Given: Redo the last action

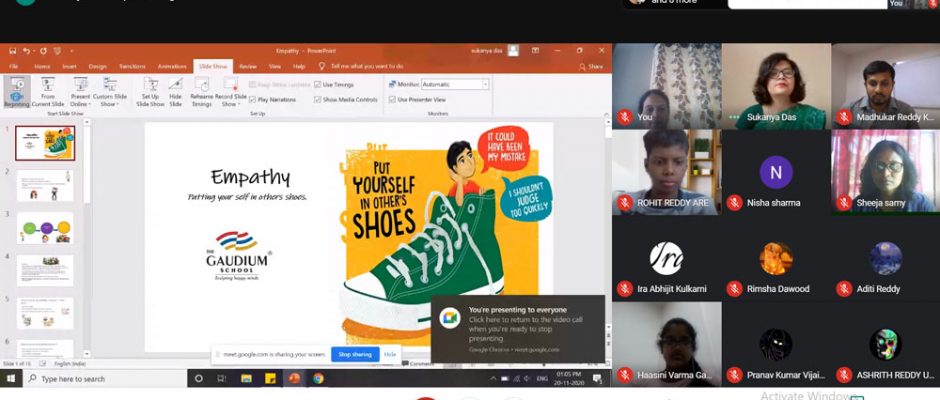Looking at the screenshot, I should [x=43, y=51].
